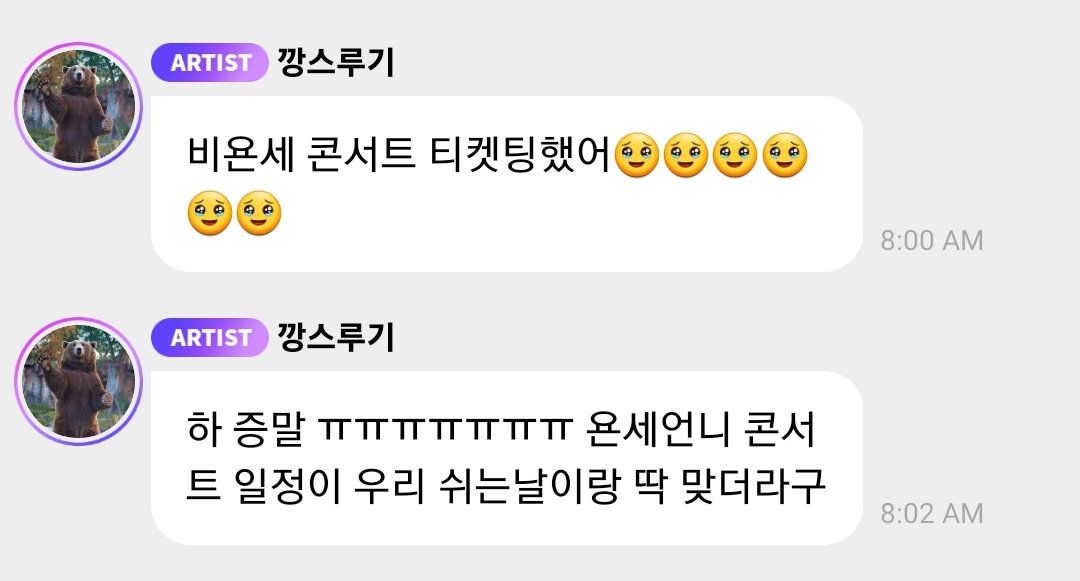Viewport: 1080px width, 581px height.
Task: Click second teary emoji on the top row
Action: pos(686,155)
